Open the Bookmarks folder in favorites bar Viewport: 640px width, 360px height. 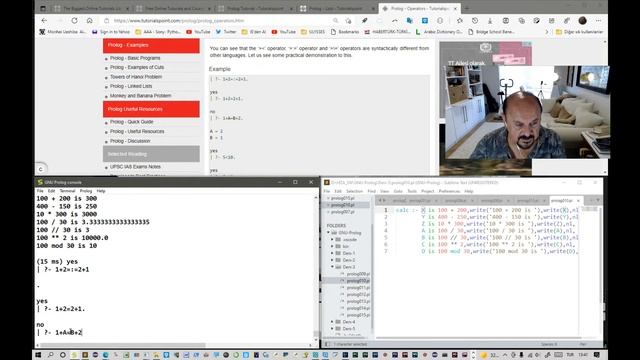344,32
